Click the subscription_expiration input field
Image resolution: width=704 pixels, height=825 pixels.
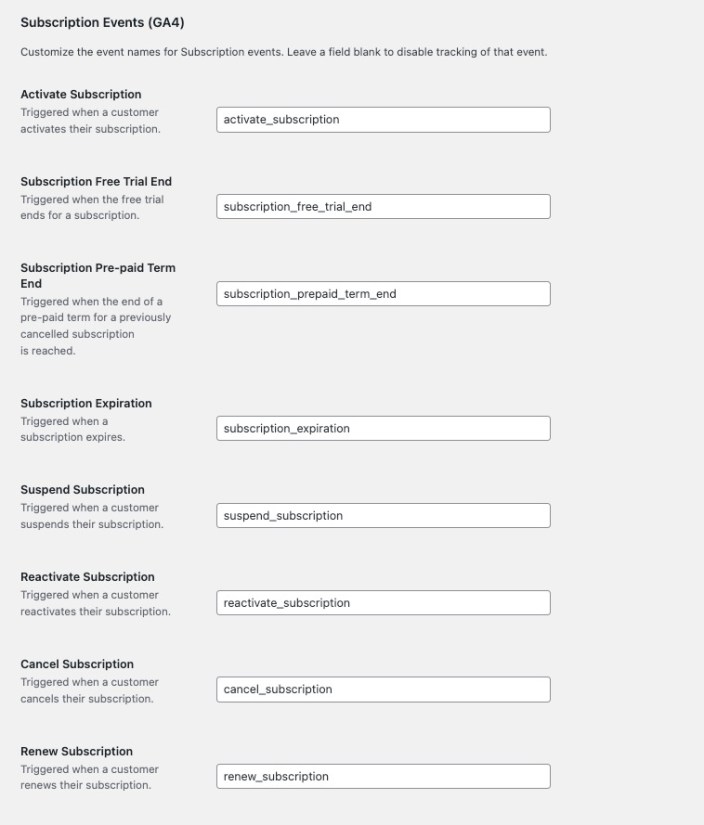pyautogui.click(x=383, y=428)
